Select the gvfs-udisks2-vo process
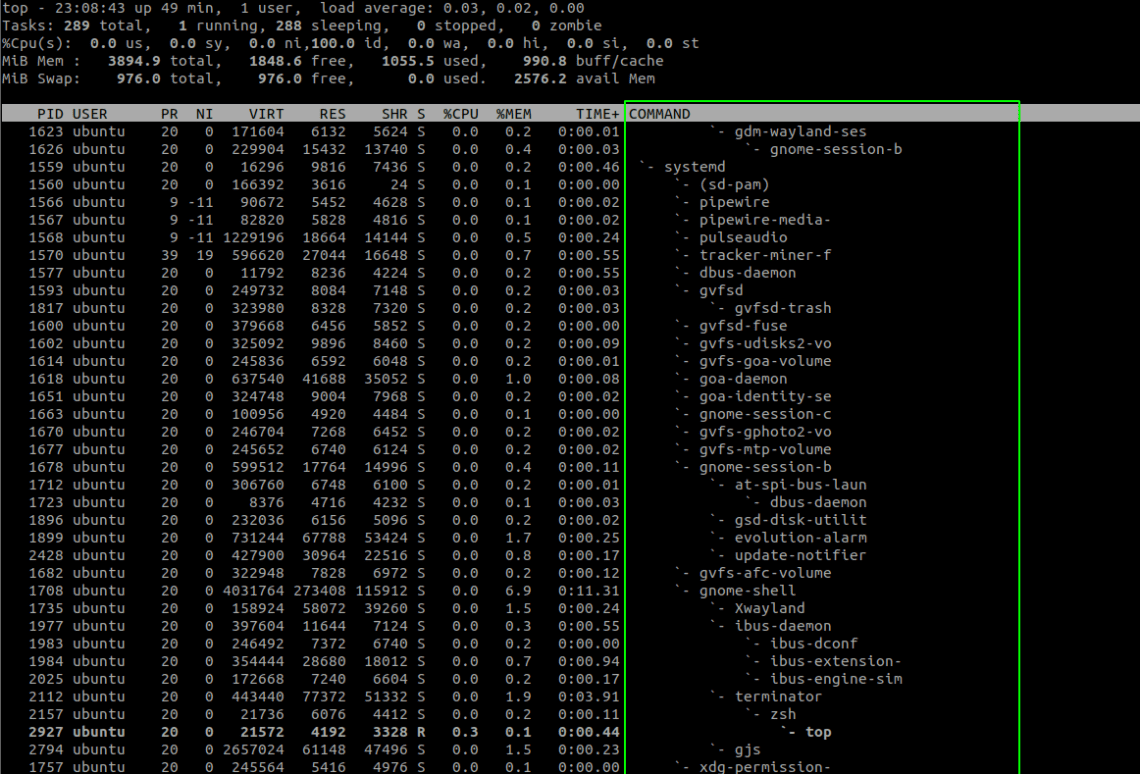The height and width of the screenshot is (774, 1140). coord(765,344)
